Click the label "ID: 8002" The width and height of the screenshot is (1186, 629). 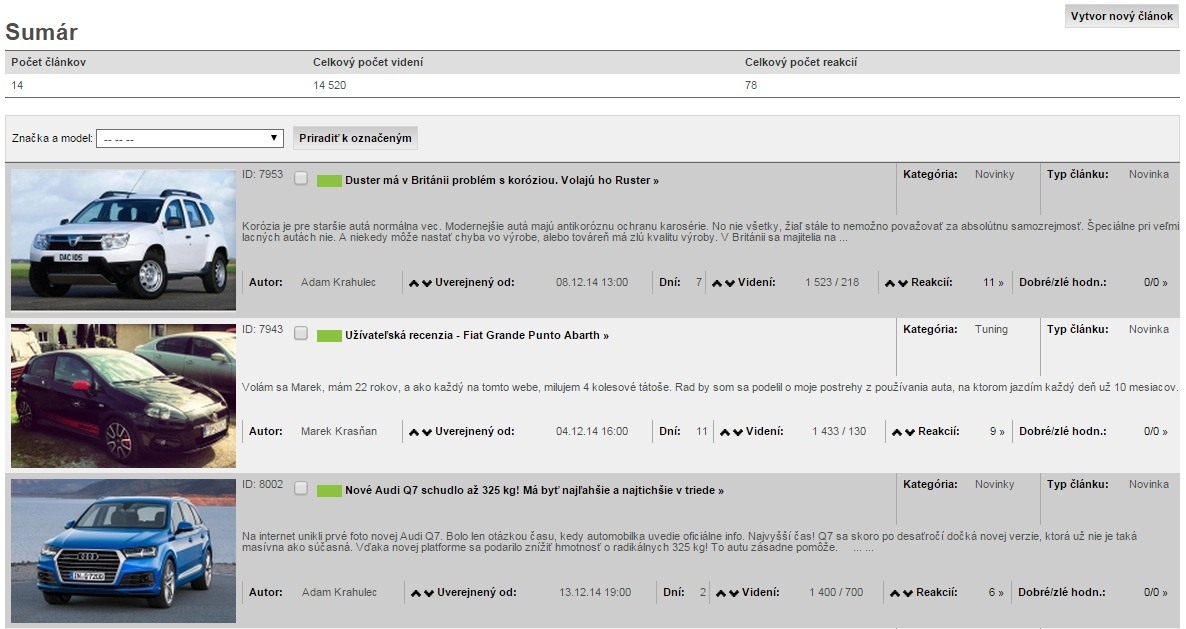pyautogui.click(x=262, y=485)
